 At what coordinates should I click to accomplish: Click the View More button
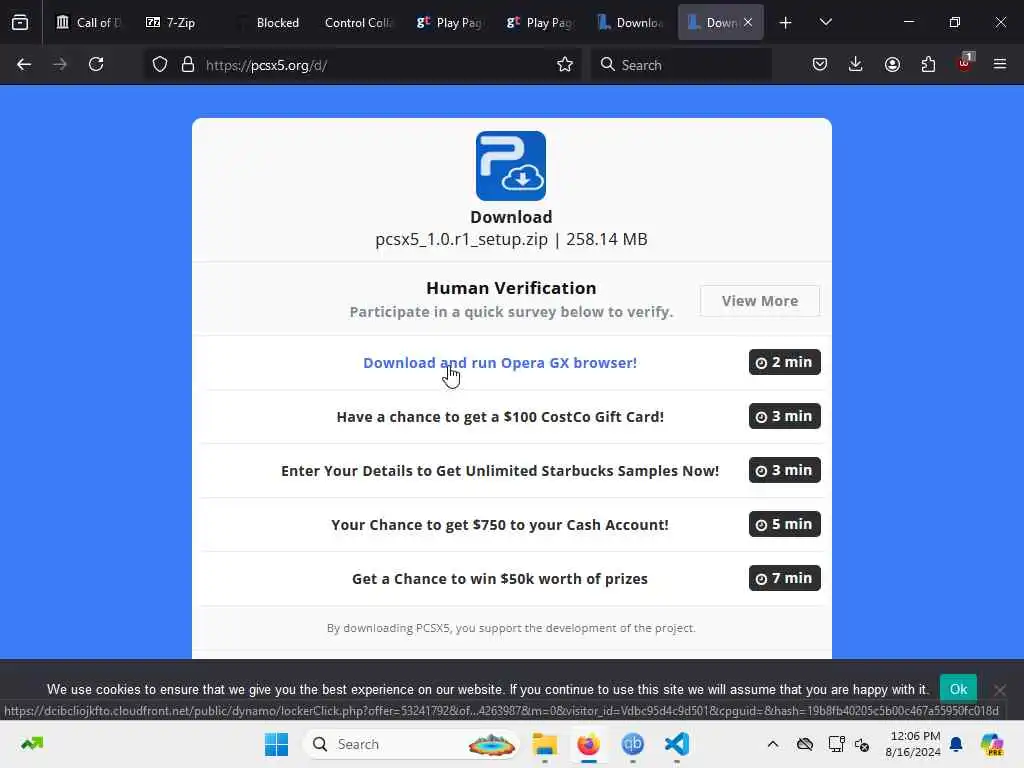tap(760, 301)
